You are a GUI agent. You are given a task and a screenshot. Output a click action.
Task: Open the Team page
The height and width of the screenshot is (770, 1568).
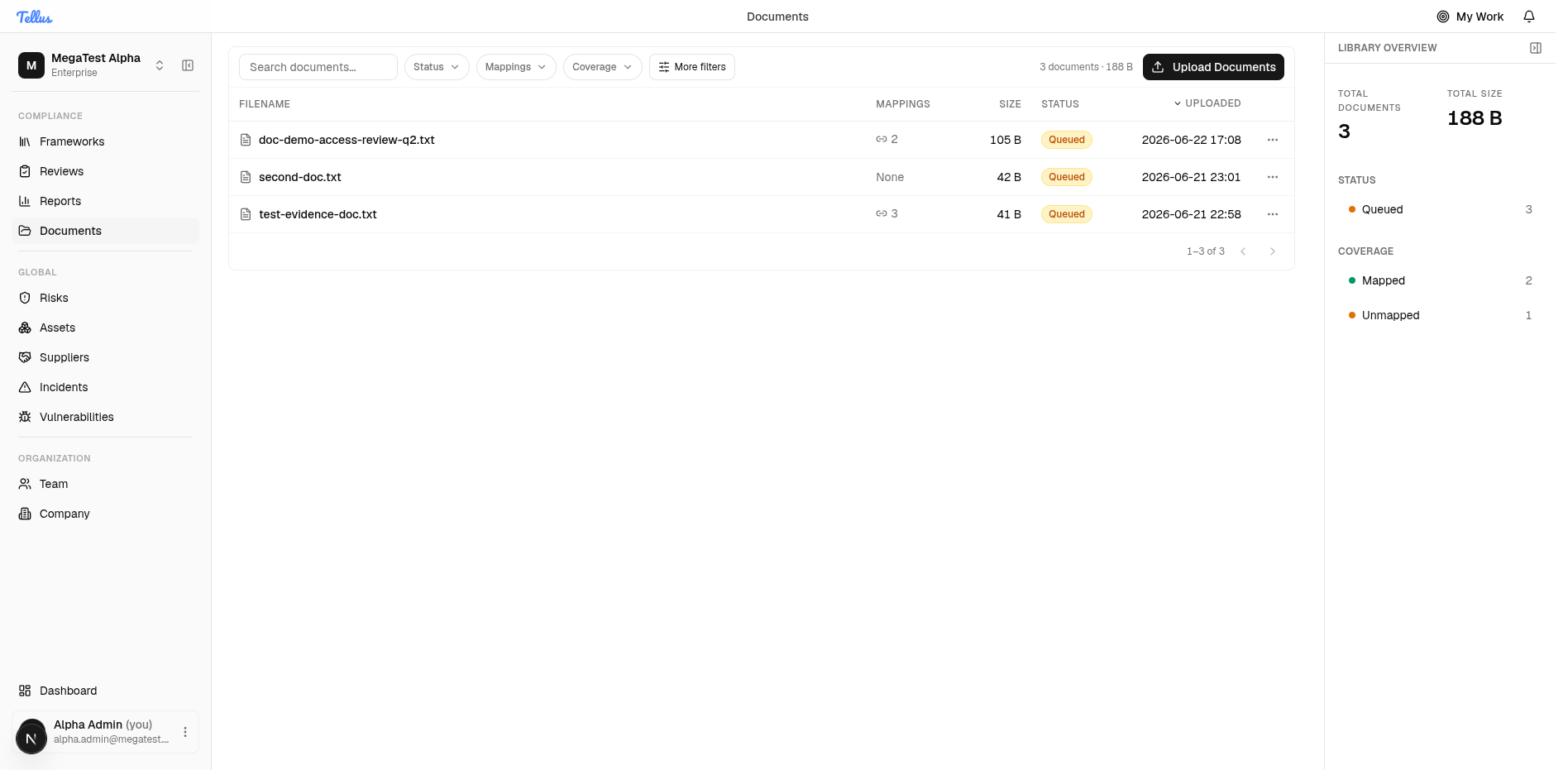pyautogui.click(x=106, y=484)
